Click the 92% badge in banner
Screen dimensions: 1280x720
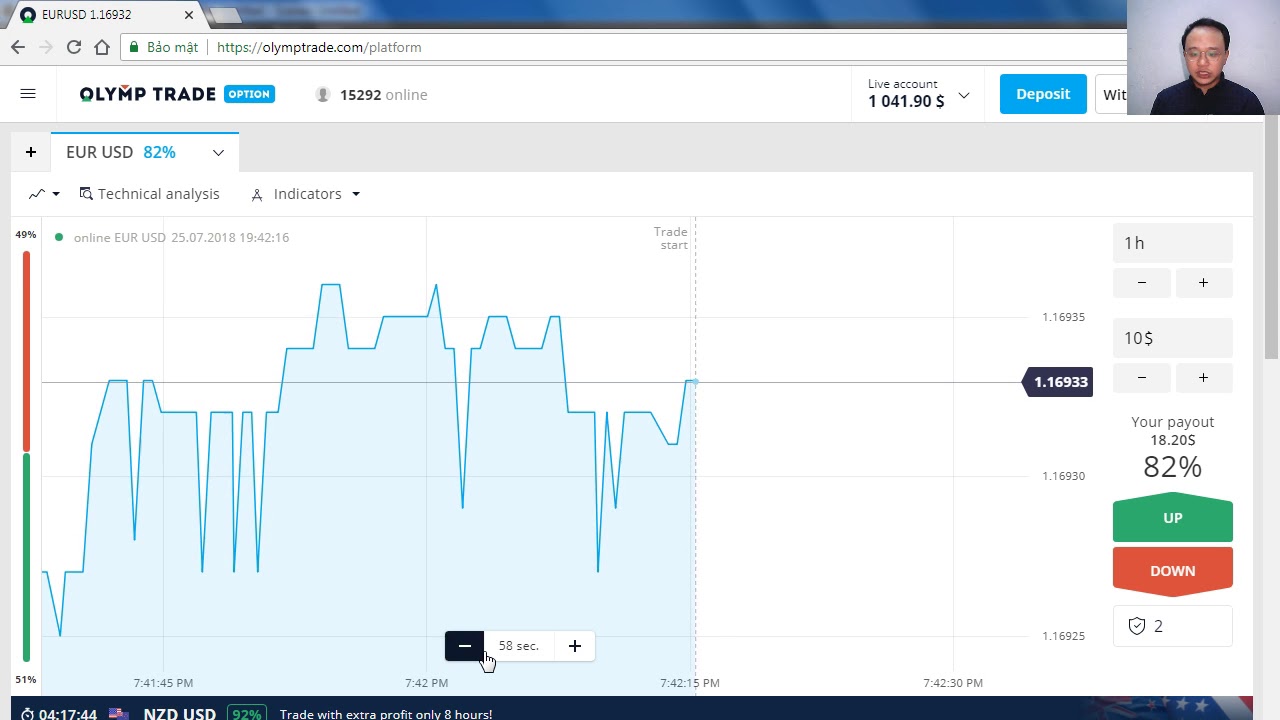coord(246,714)
